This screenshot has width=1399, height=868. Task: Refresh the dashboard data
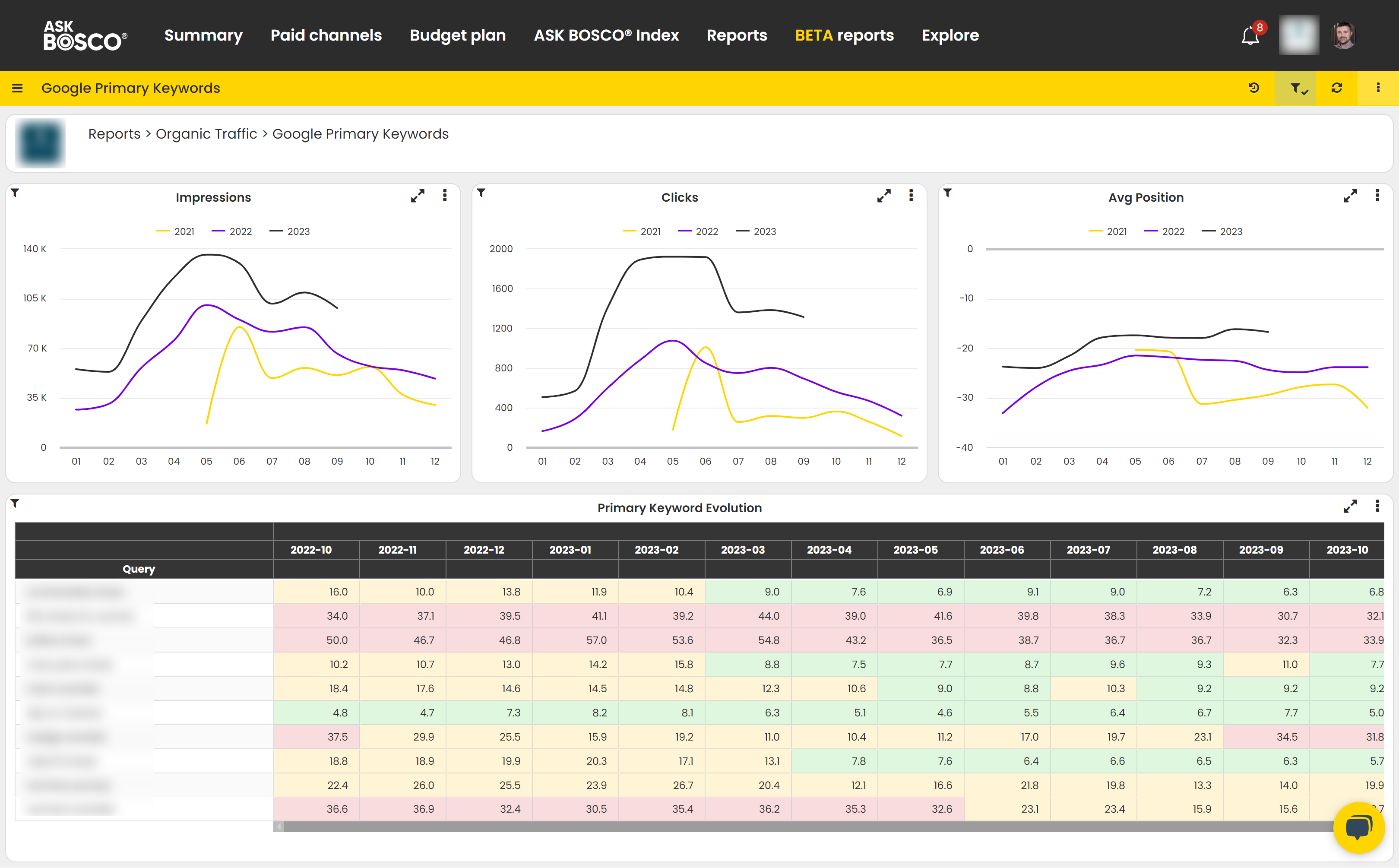(x=1336, y=88)
